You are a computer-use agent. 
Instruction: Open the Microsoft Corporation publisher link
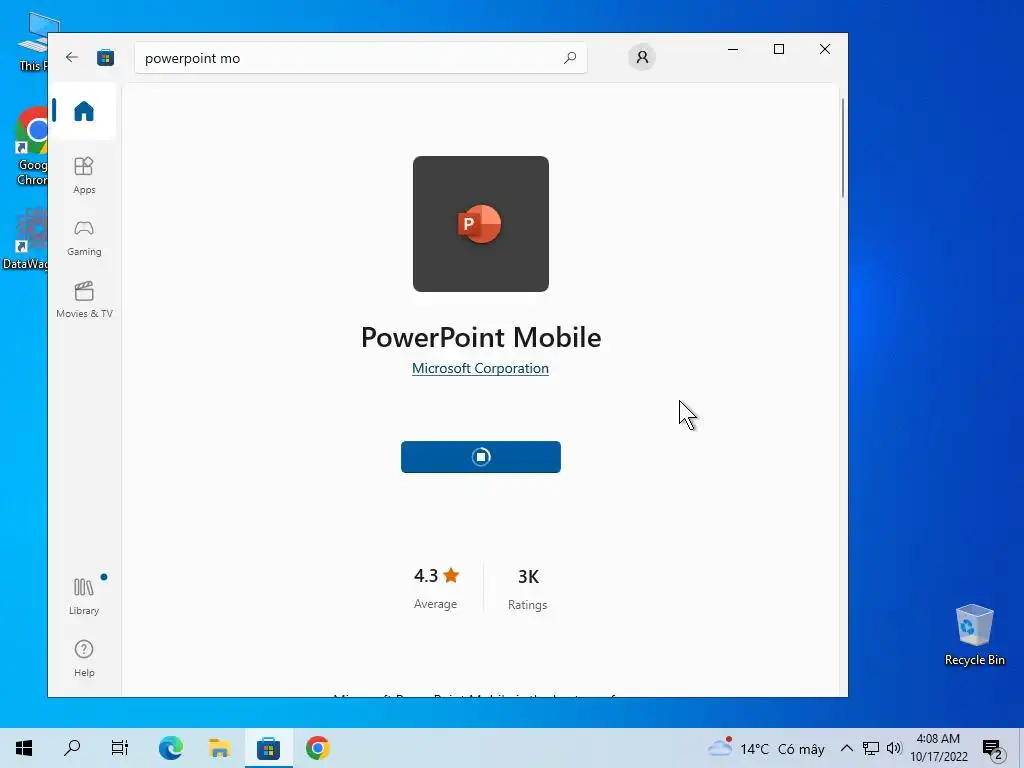click(x=480, y=368)
